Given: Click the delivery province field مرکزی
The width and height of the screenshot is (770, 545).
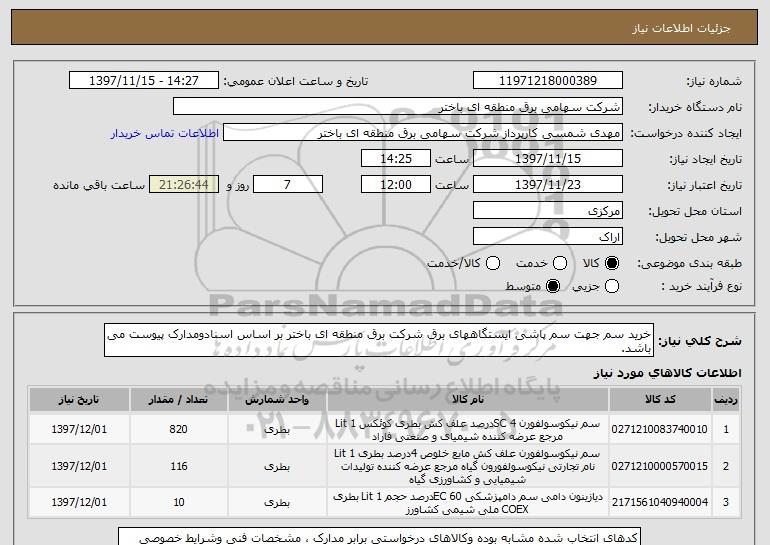Looking at the screenshot, I should coord(548,211).
